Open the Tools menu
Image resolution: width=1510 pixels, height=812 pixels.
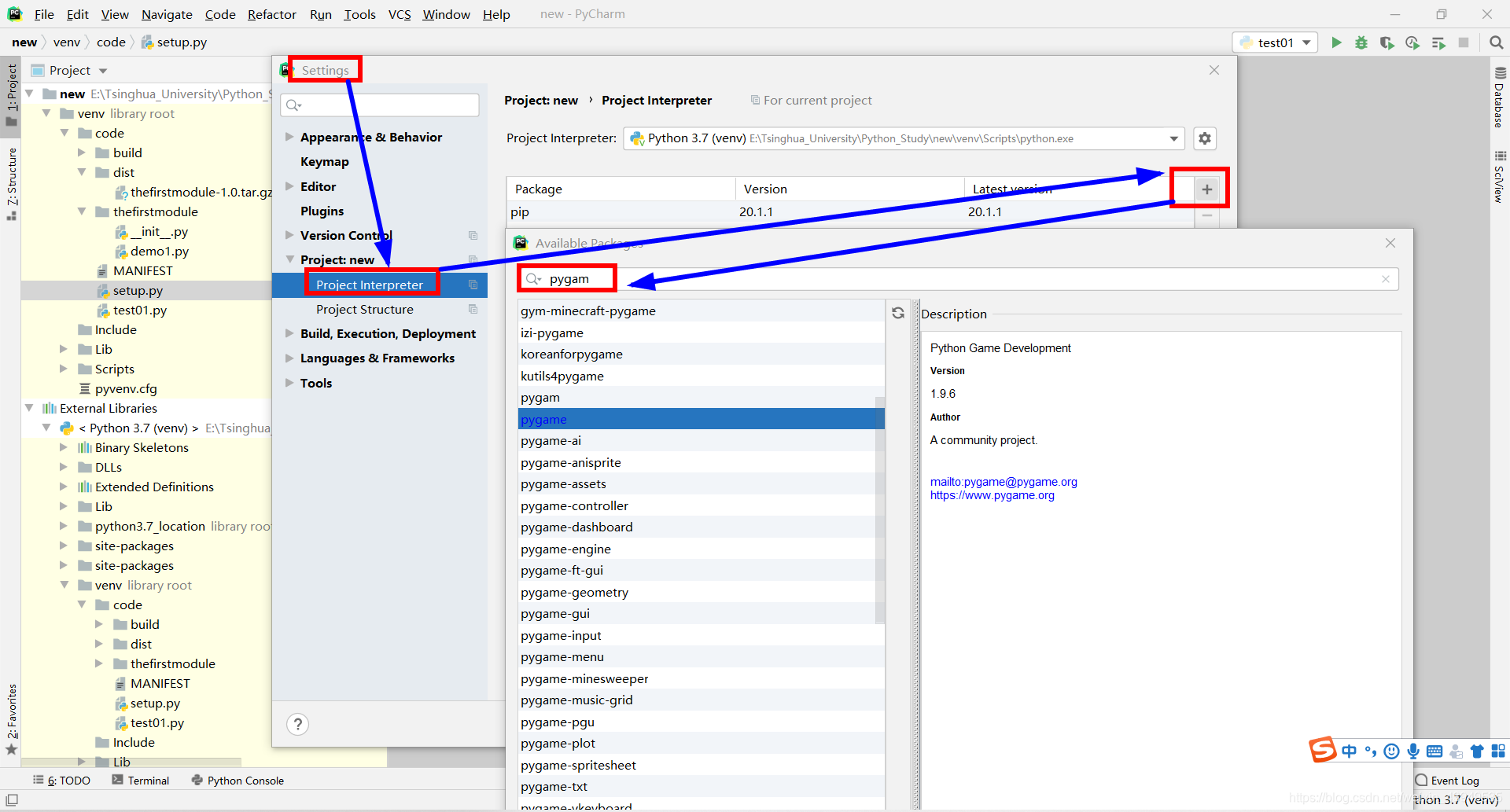point(359,14)
